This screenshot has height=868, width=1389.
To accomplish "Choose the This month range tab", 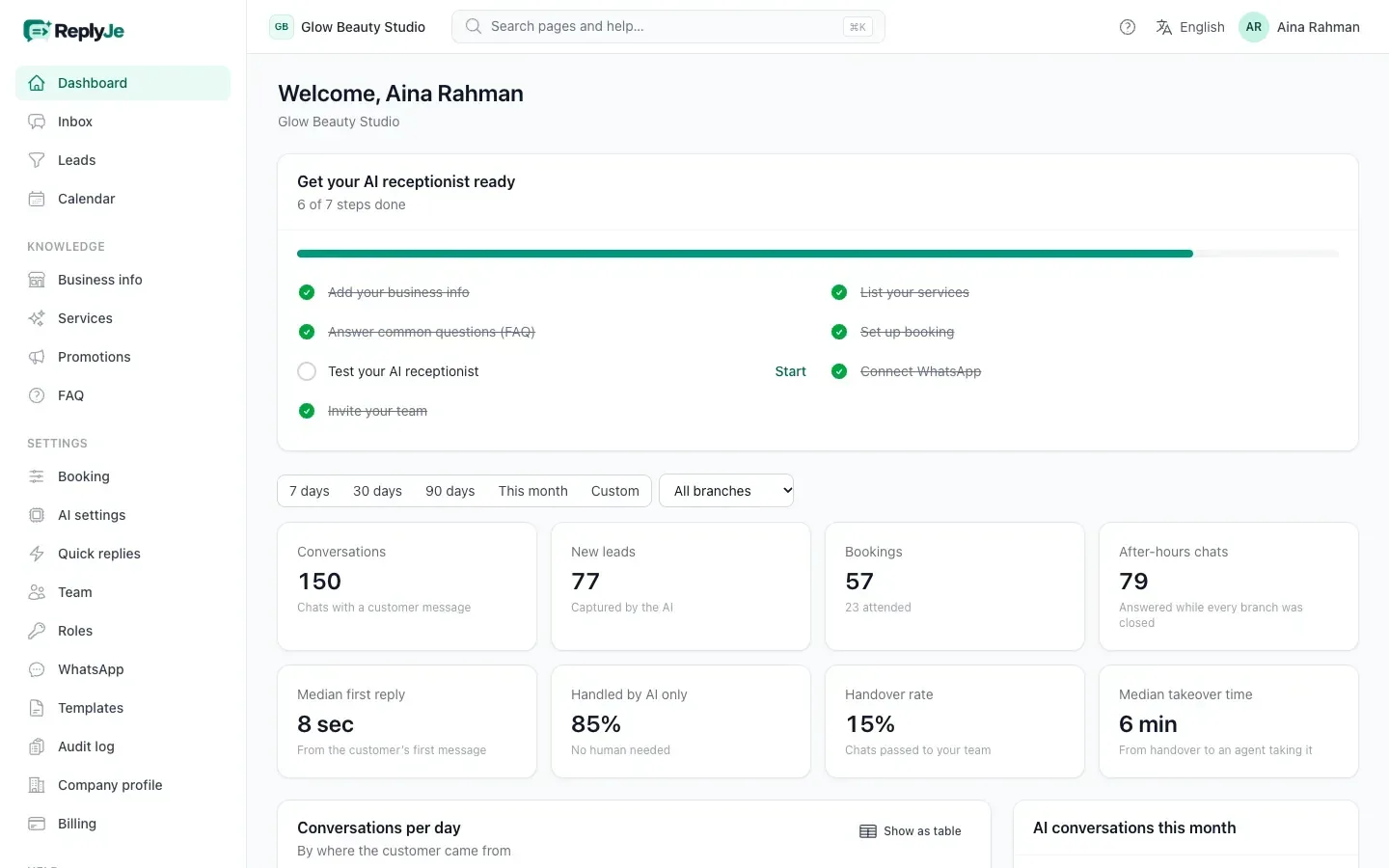I will point(533,491).
